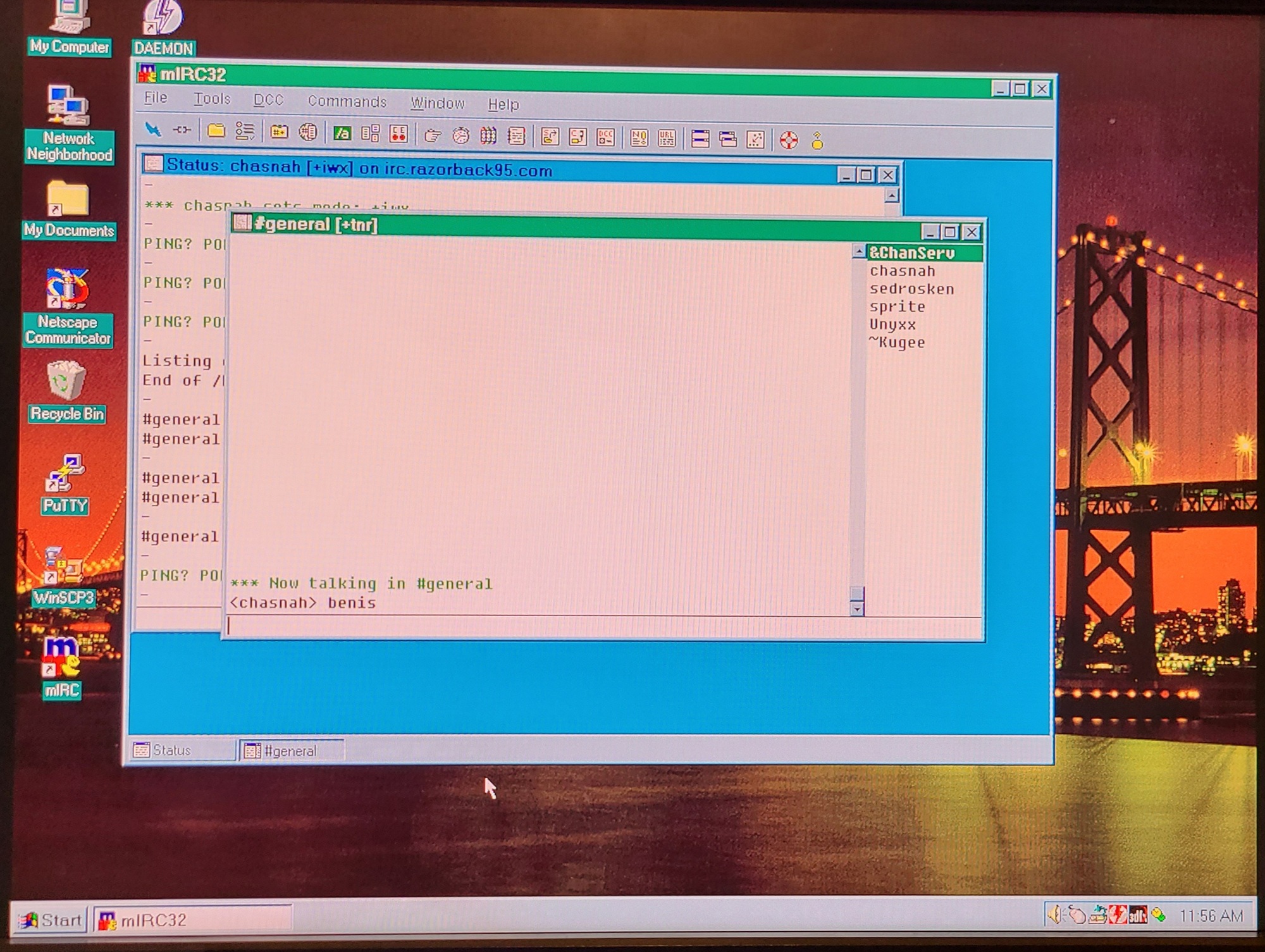Image resolution: width=1265 pixels, height=952 pixels.
Task: Open the DCC Options toolbar icon
Action: 606,137
